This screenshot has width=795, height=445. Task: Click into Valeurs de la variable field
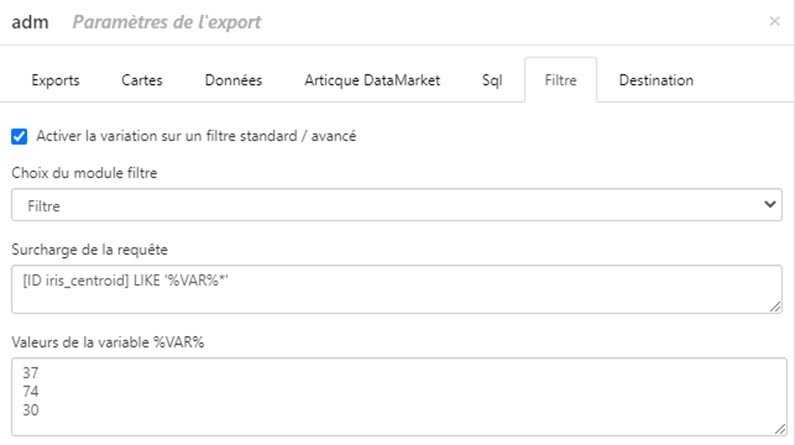[x=399, y=396]
